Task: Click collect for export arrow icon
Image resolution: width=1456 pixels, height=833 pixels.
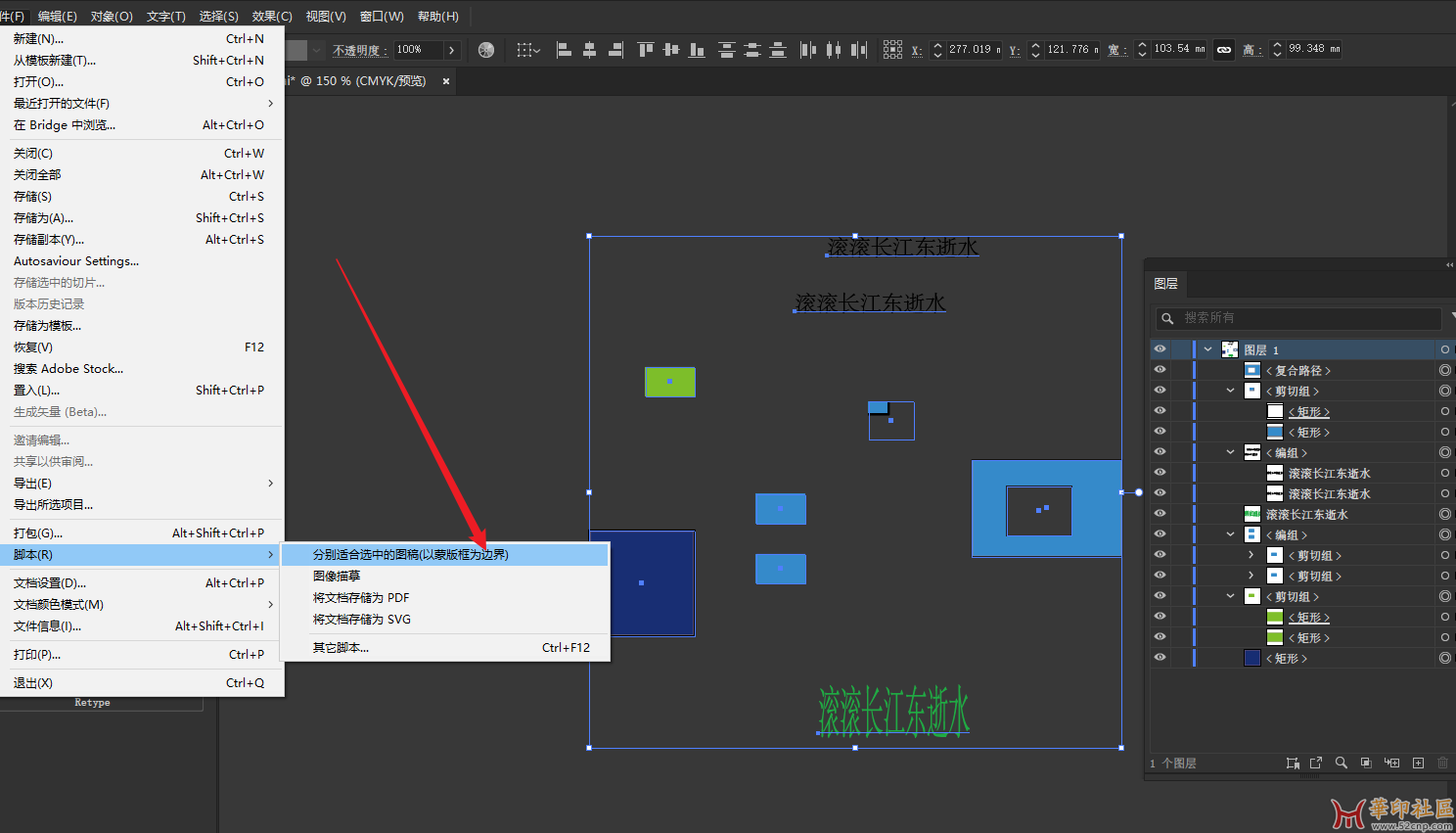Action: coord(1316,763)
